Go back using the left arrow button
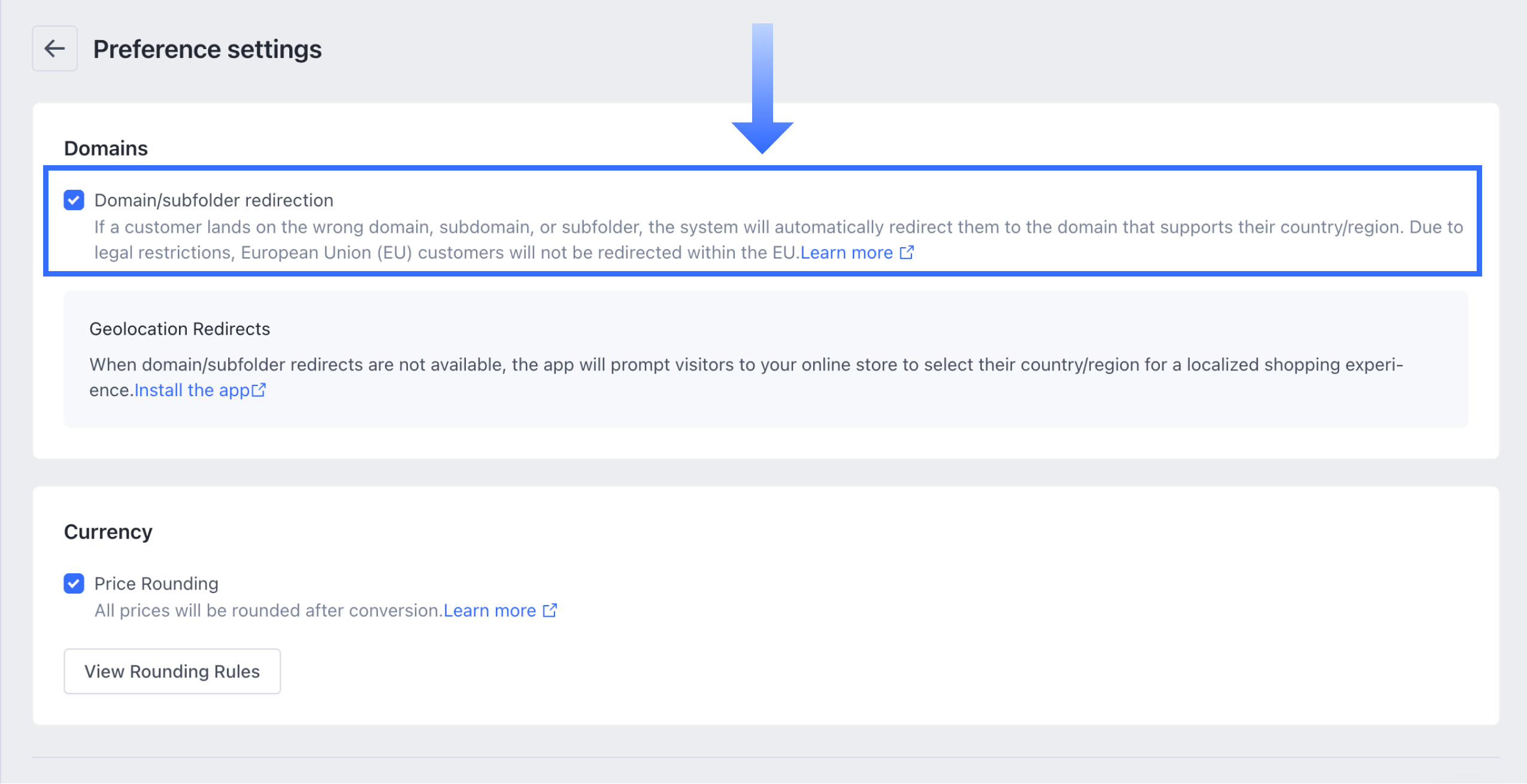 [54, 48]
